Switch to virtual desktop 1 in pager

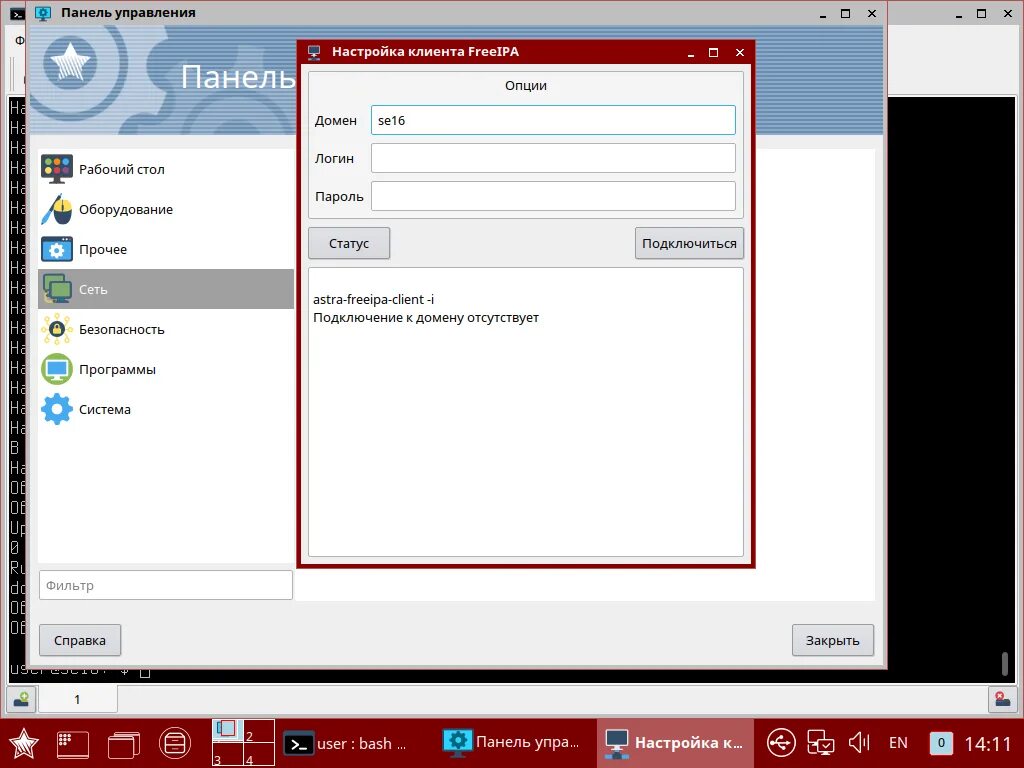227,732
